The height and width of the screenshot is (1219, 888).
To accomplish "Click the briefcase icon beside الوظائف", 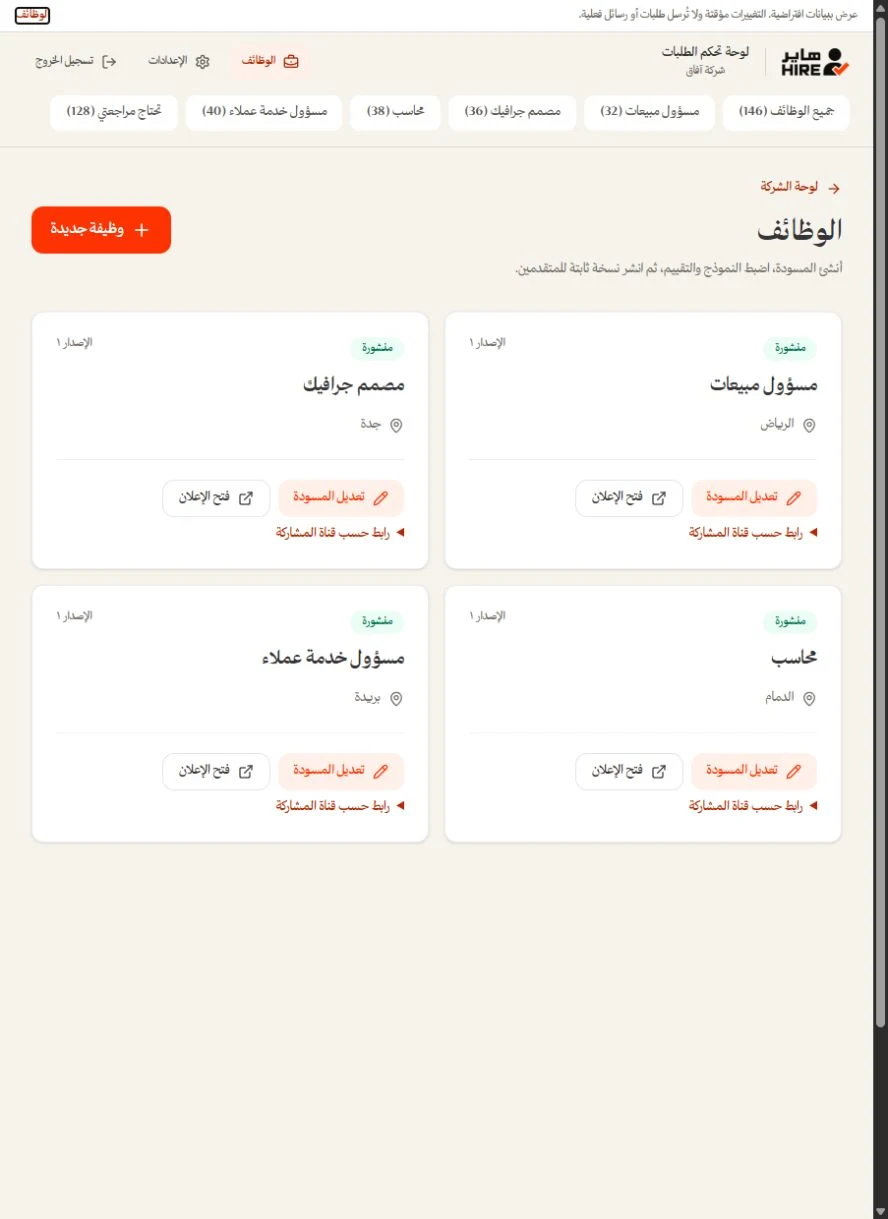I will pyautogui.click(x=291, y=61).
